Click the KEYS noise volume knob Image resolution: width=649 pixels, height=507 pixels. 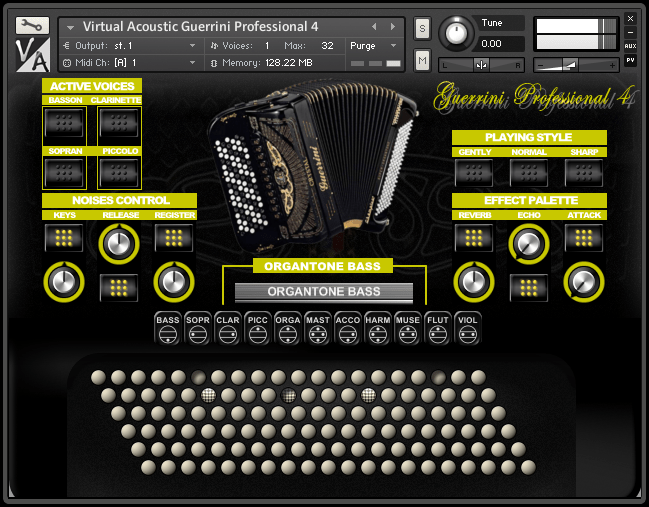[64, 282]
